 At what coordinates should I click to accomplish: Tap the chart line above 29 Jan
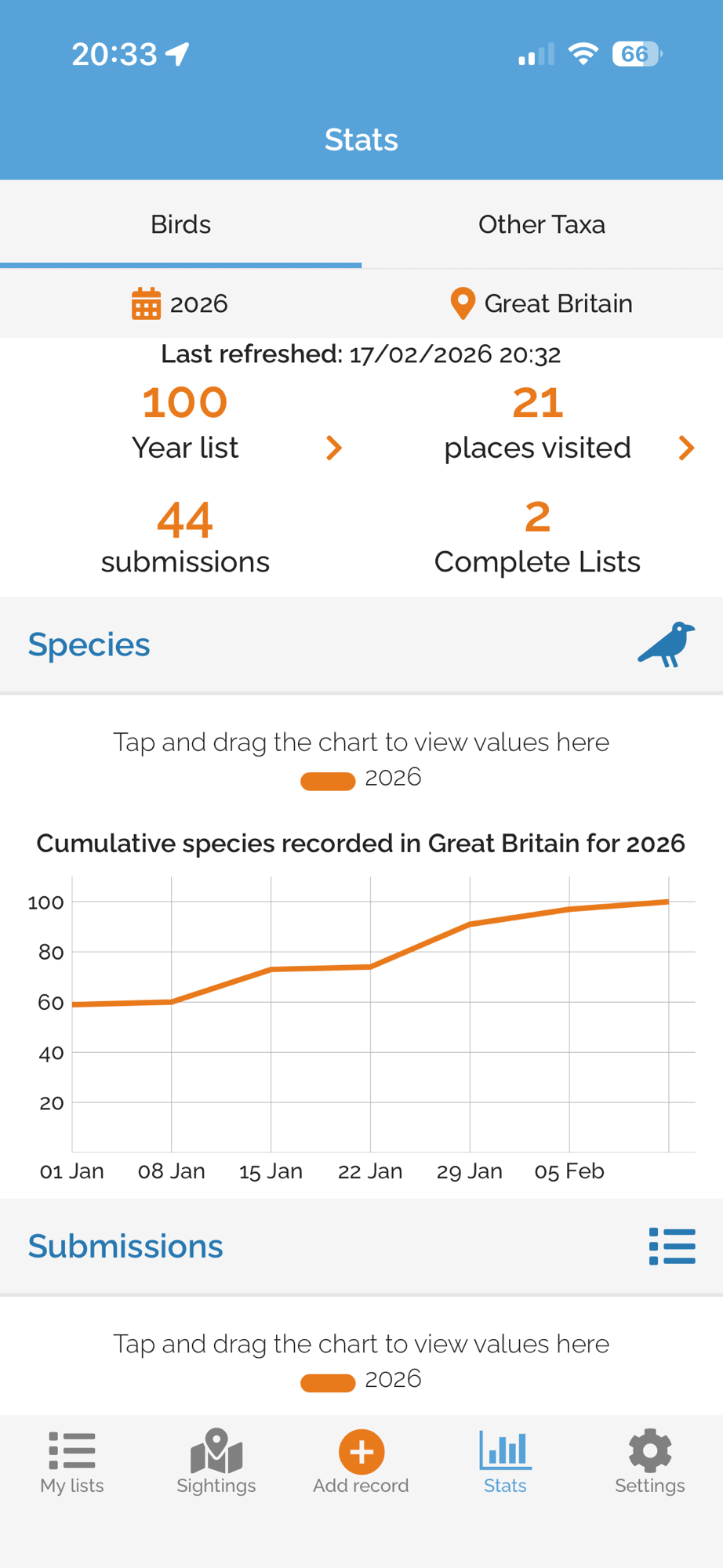pyautogui.click(x=470, y=924)
